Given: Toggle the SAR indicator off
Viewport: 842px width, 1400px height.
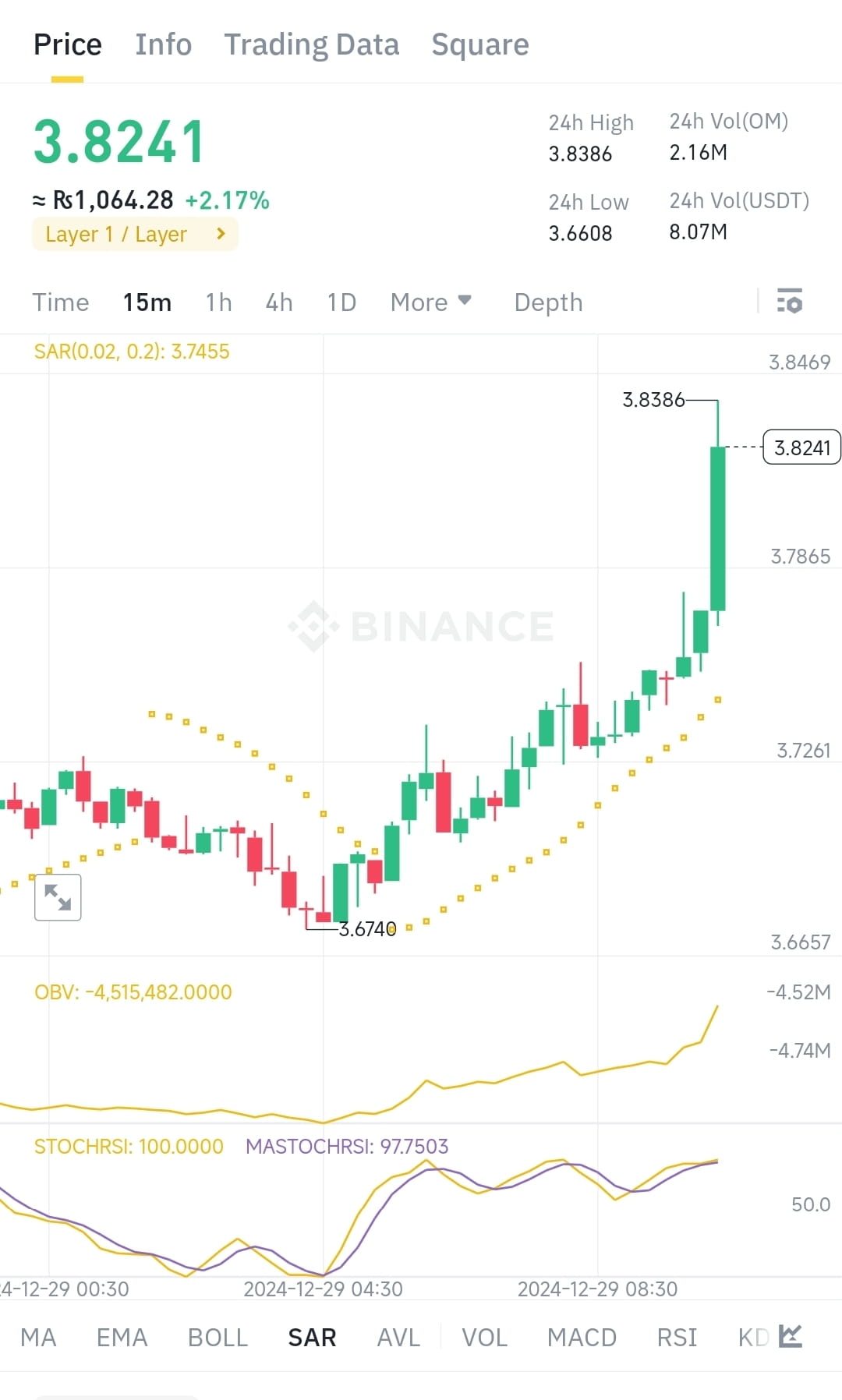Looking at the screenshot, I should [x=311, y=1337].
